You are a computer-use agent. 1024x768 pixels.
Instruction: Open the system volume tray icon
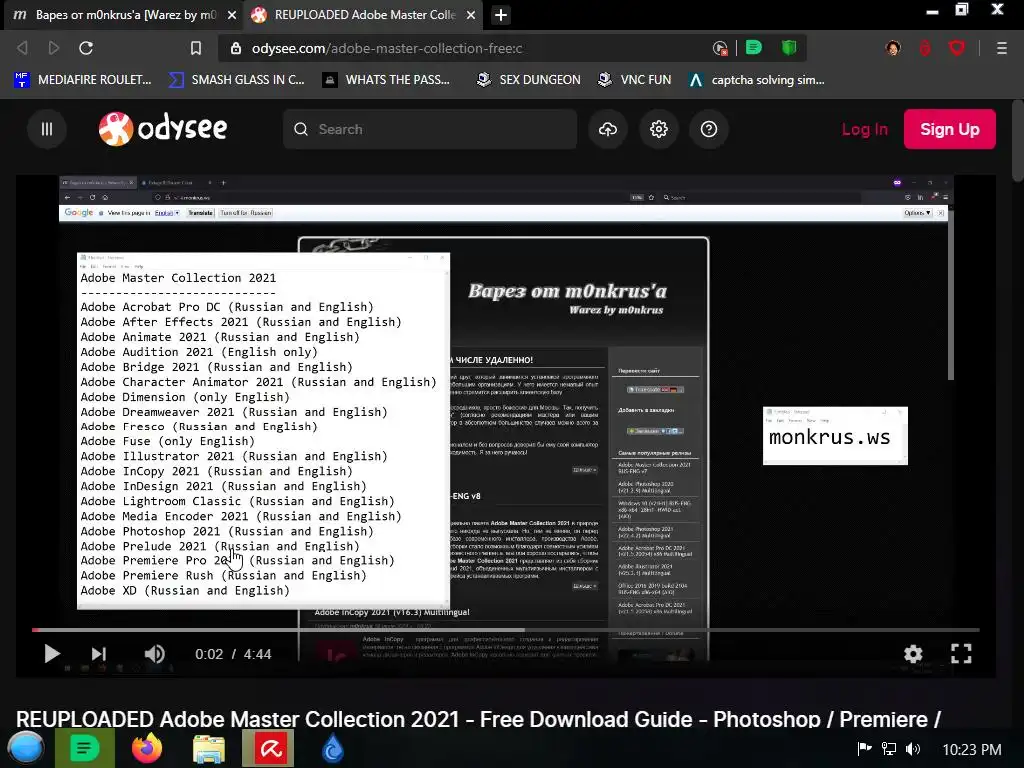(913, 749)
